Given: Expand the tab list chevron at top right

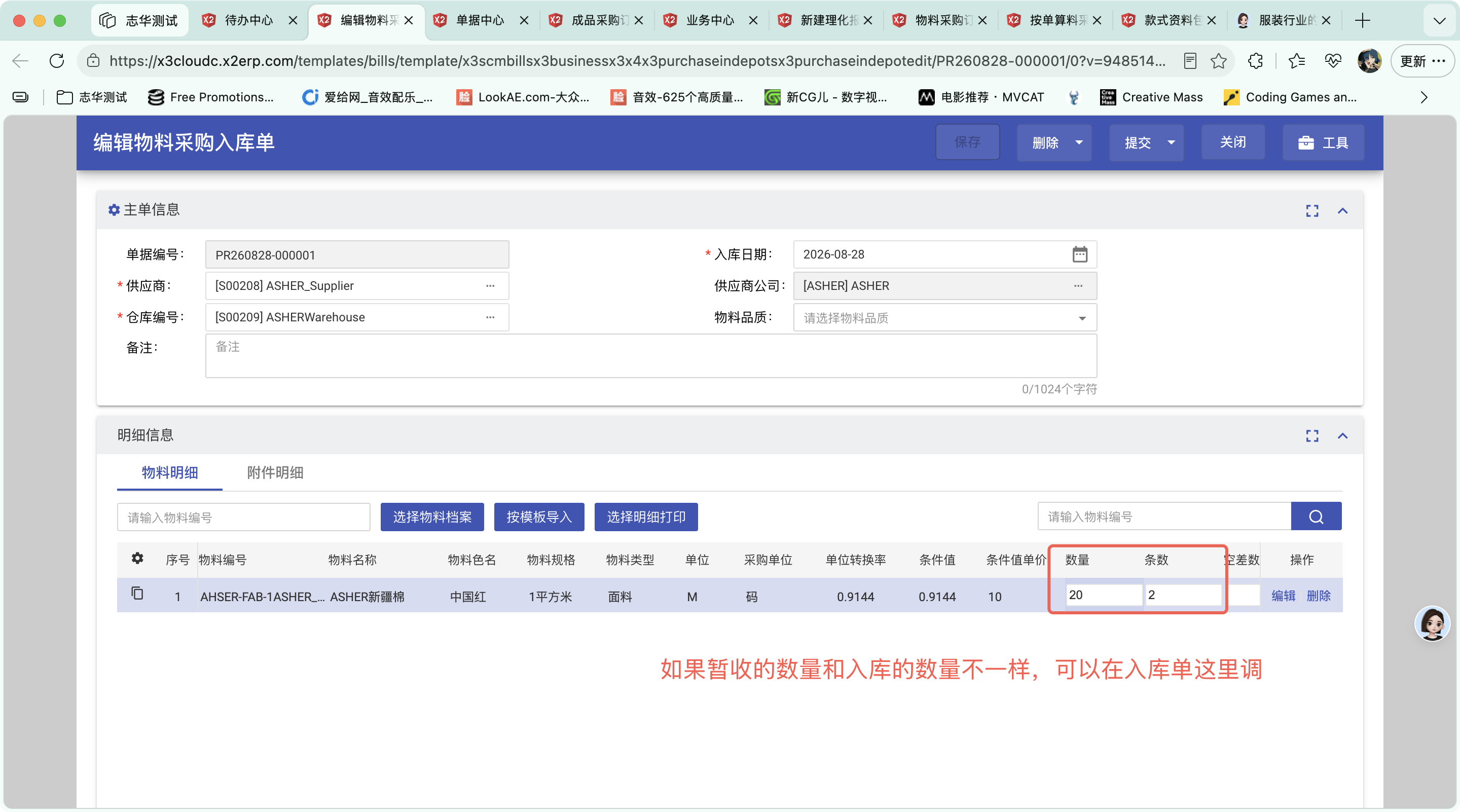Looking at the screenshot, I should click(1439, 20).
